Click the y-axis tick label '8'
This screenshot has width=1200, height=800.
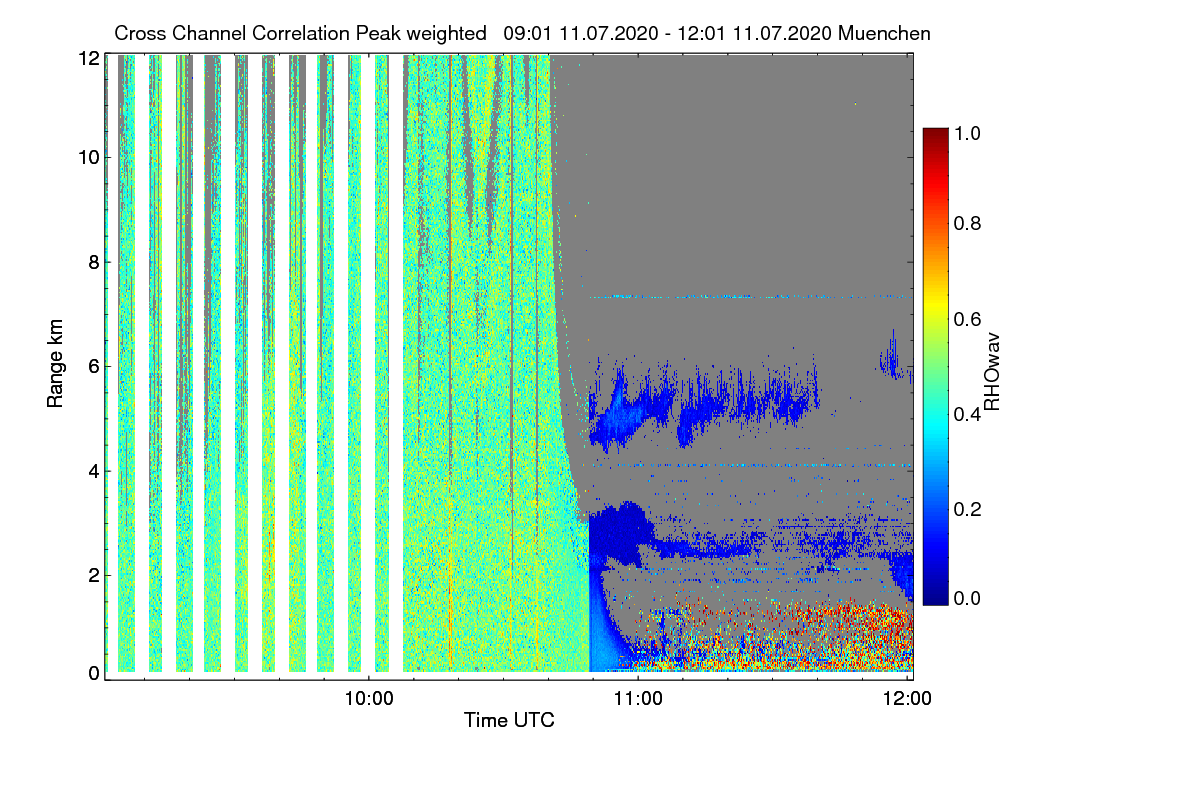click(x=94, y=262)
